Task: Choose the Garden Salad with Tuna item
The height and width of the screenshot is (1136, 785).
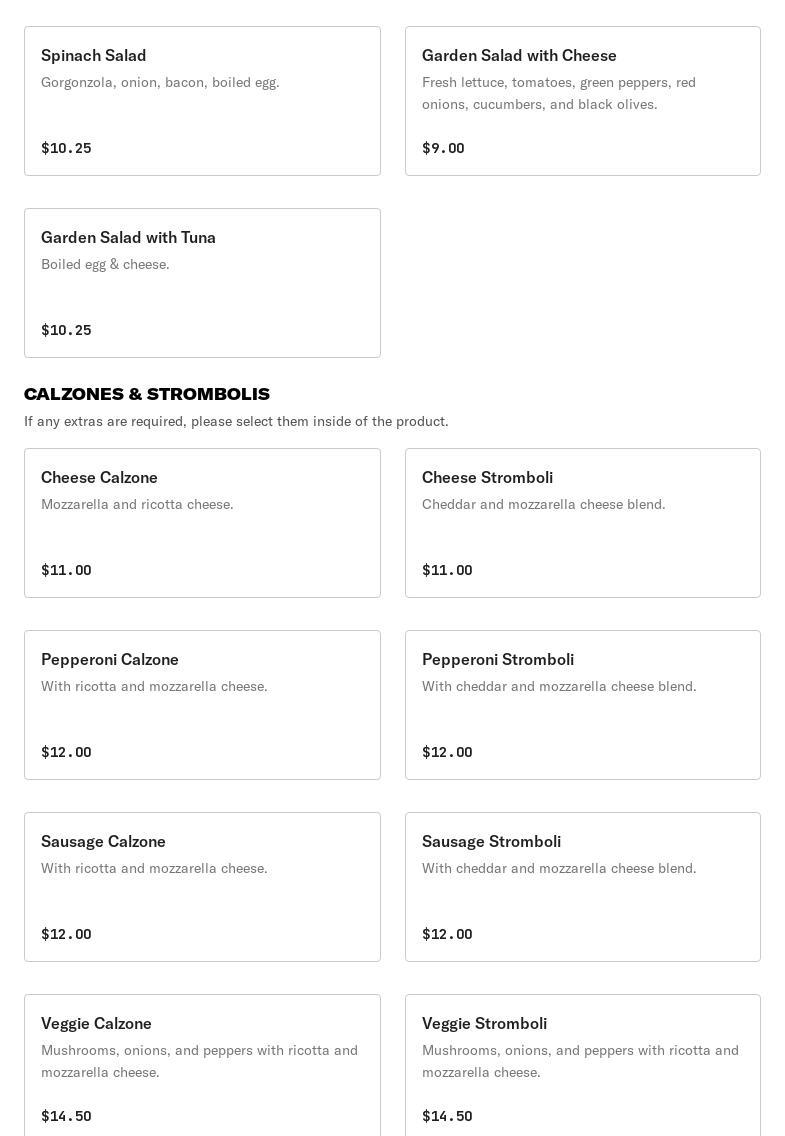Action: coord(202,283)
